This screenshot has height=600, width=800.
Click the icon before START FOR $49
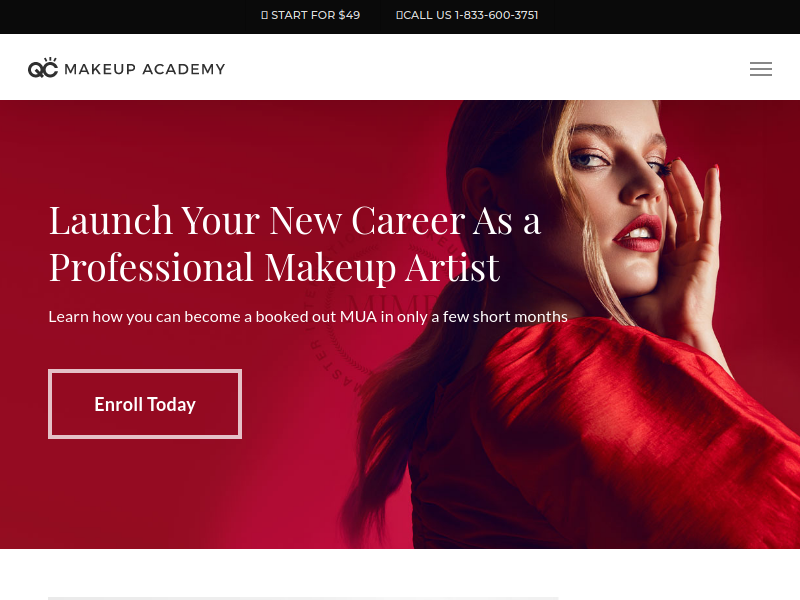[264, 15]
